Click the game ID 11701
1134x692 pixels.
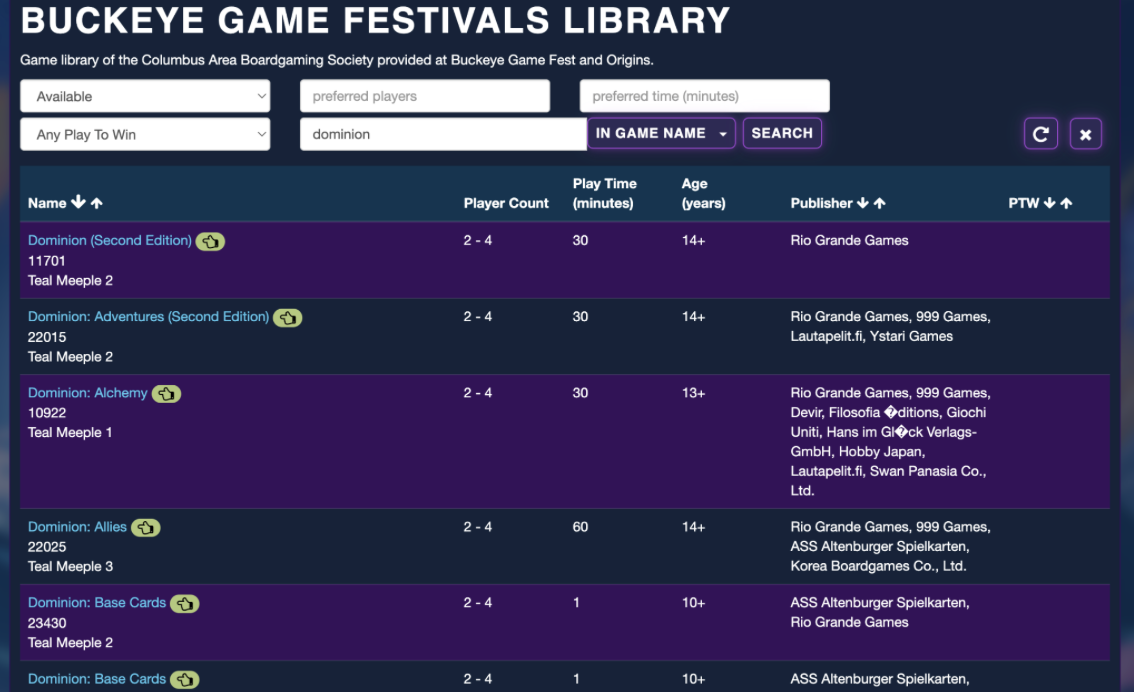(46, 260)
